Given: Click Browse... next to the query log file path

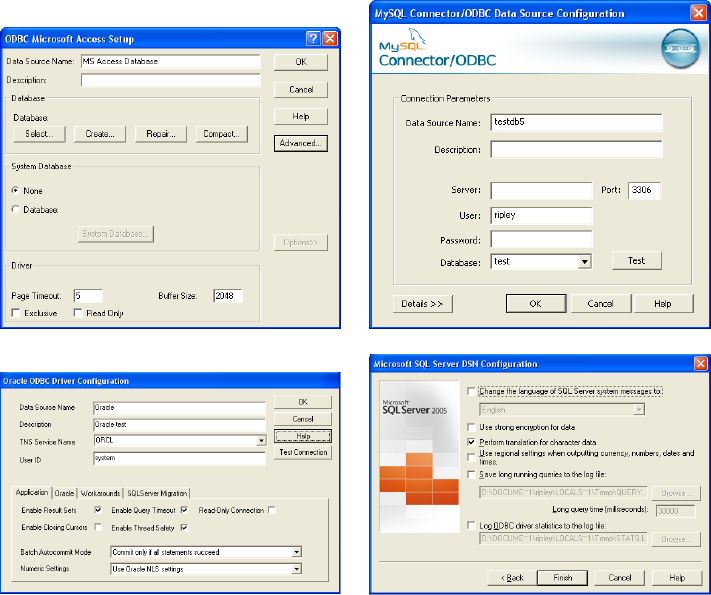Looking at the screenshot, I should pyautogui.click(x=676, y=493).
